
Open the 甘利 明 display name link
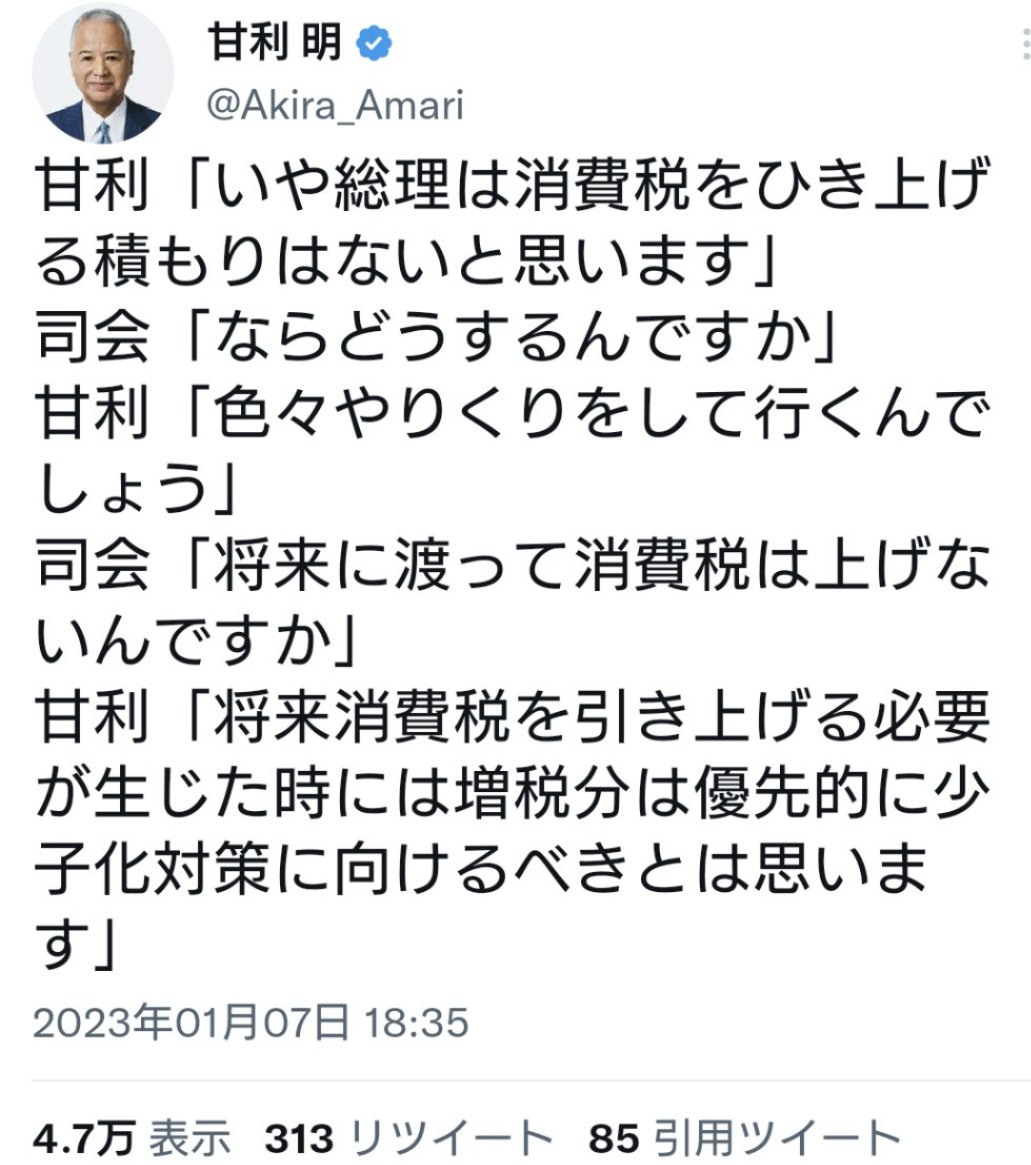[x=274, y=42]
